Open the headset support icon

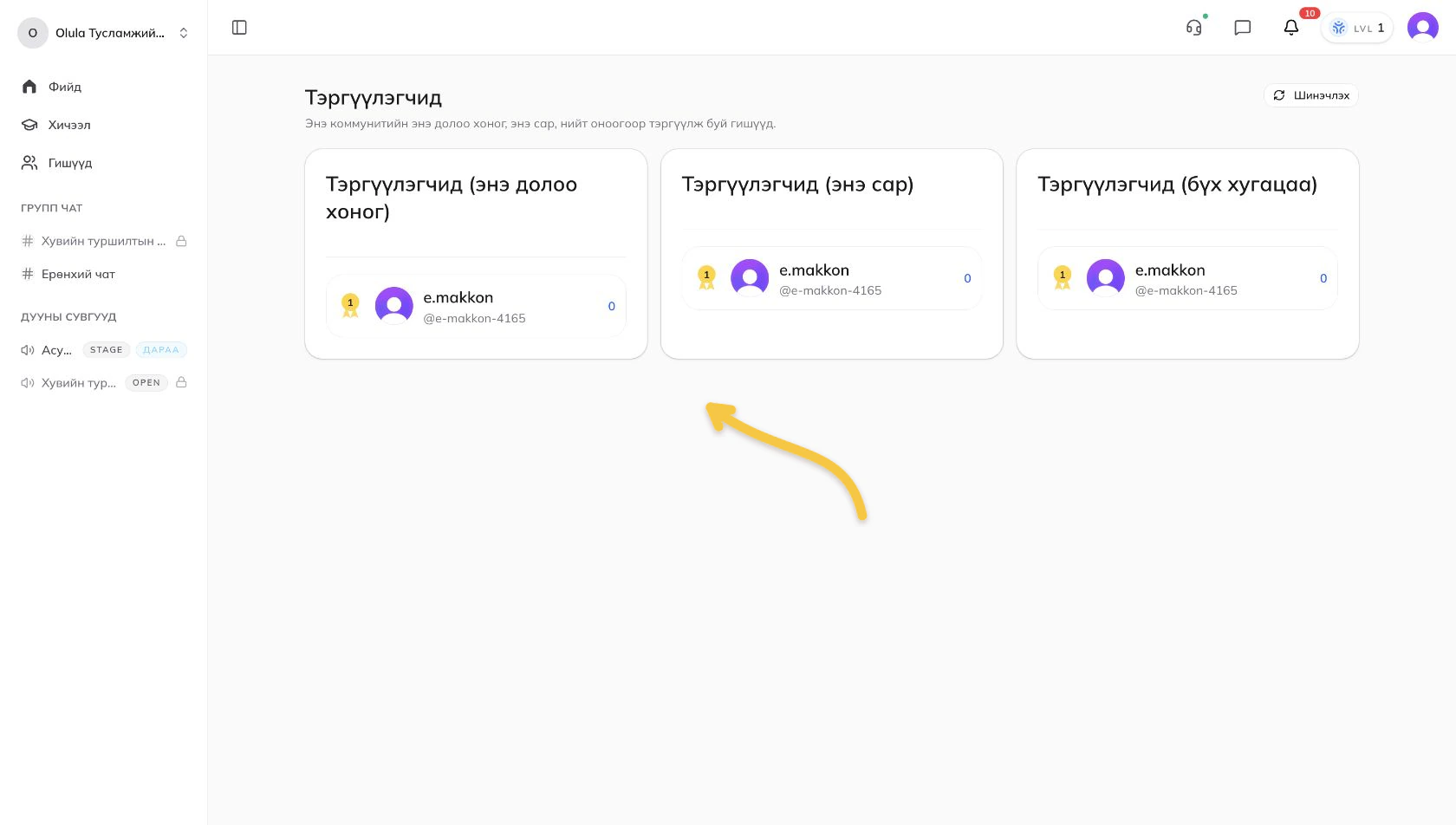1194,28
